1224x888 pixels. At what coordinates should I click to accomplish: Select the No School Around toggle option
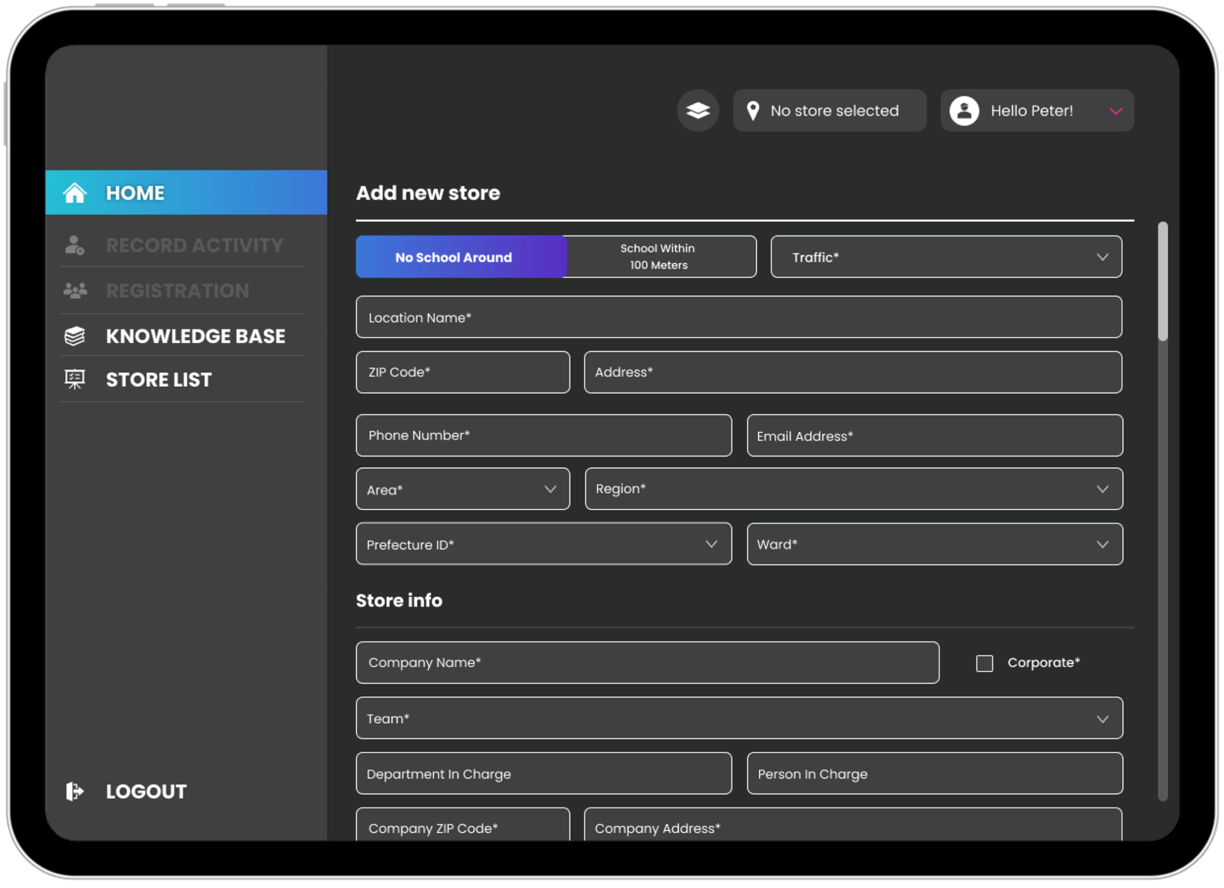coord(461,257)
